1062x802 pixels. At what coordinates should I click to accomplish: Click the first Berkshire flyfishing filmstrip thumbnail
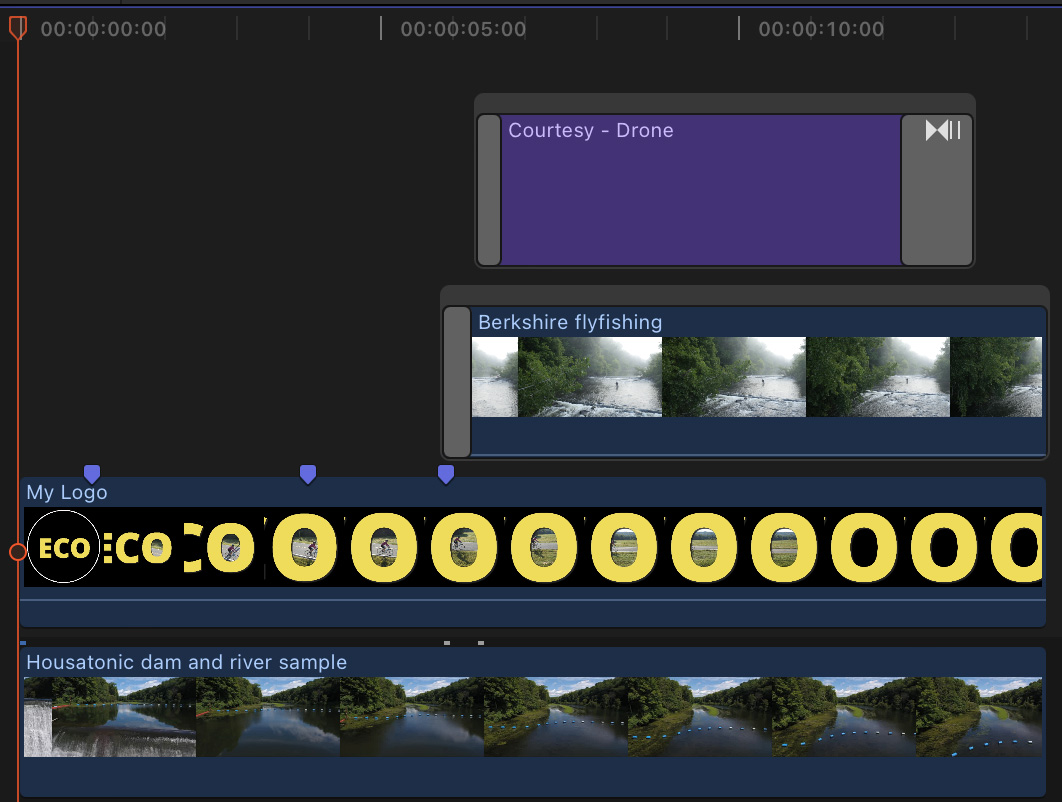[494, 377]
